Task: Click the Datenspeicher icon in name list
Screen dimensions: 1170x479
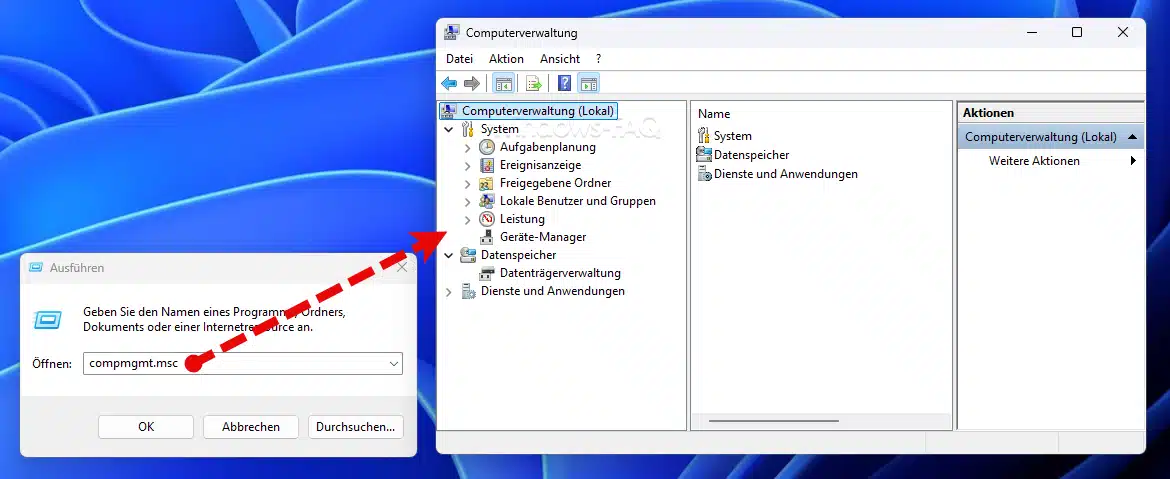Action: tap(704, 154)
